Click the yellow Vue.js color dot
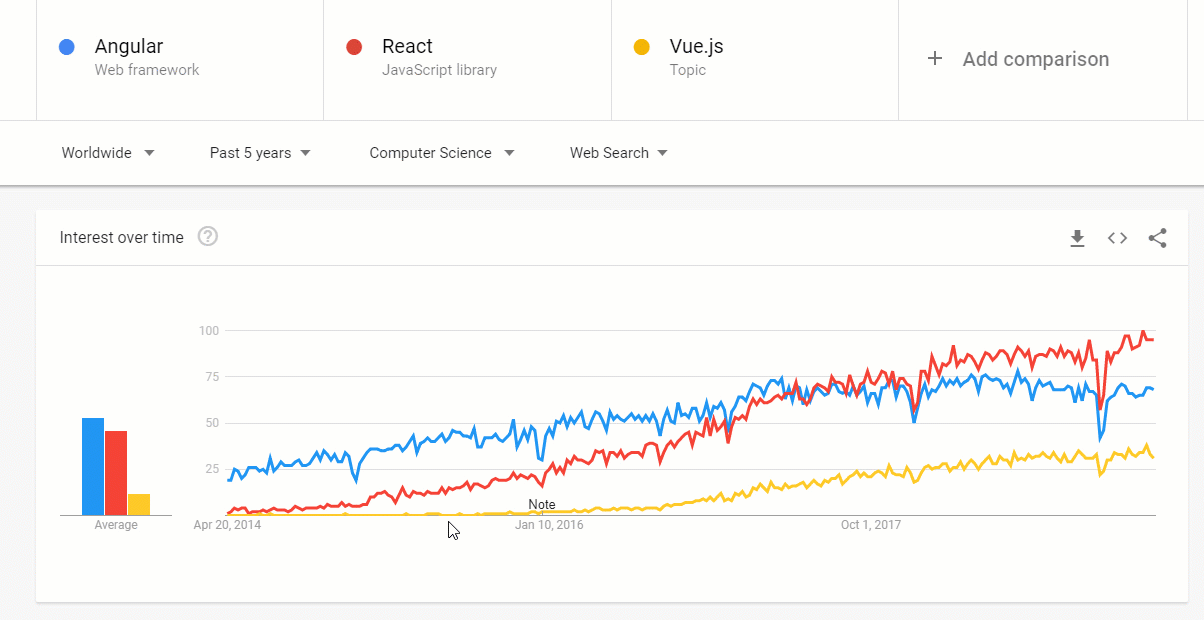The image size is (1204, 620). 642,47
